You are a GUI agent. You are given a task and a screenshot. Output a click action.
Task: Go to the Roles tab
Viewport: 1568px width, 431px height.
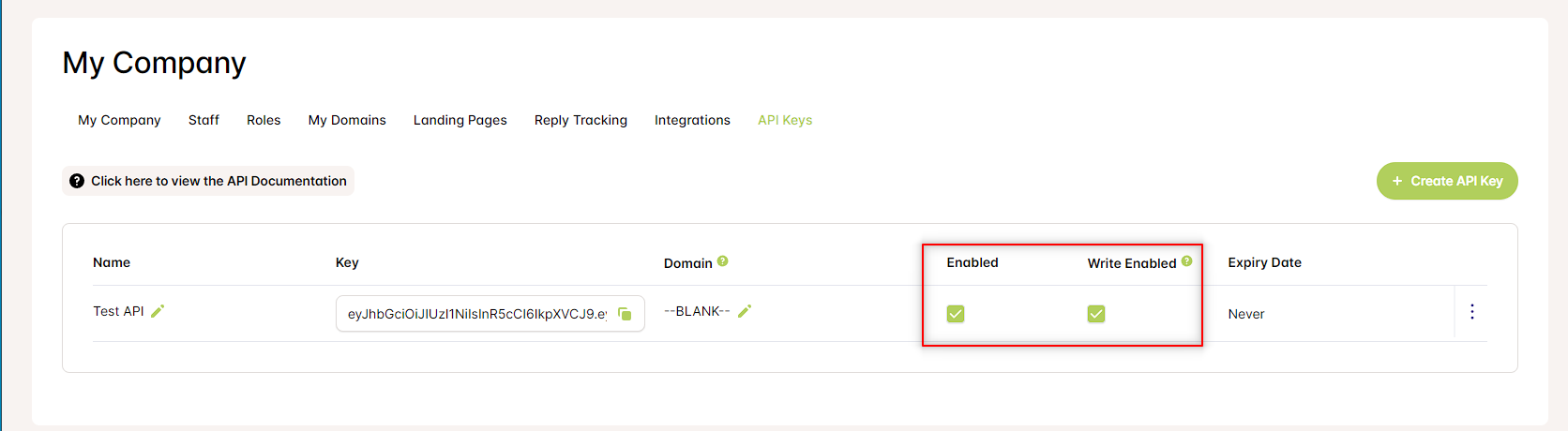[264, 120]
